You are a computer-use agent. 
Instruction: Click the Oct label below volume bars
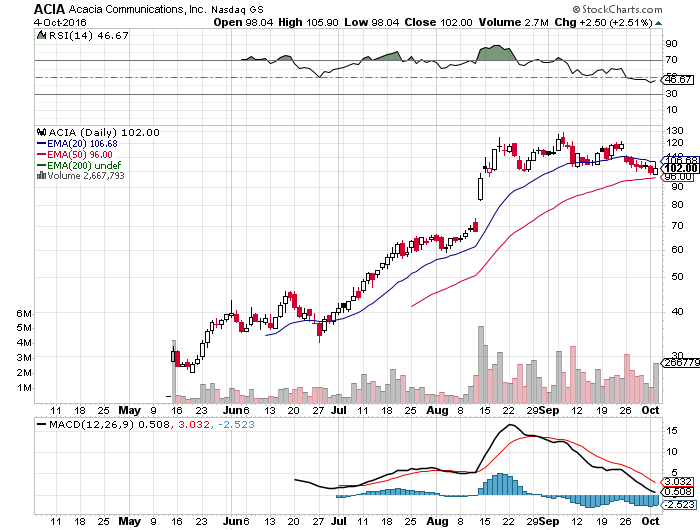tap(650, 410)
